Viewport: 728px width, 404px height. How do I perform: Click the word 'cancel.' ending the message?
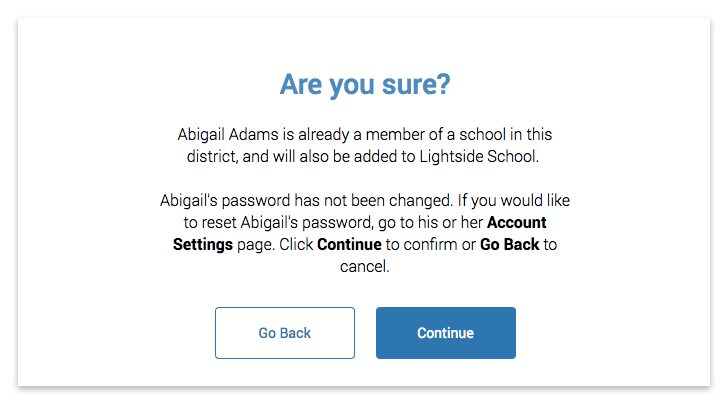[x=364, y=267]
